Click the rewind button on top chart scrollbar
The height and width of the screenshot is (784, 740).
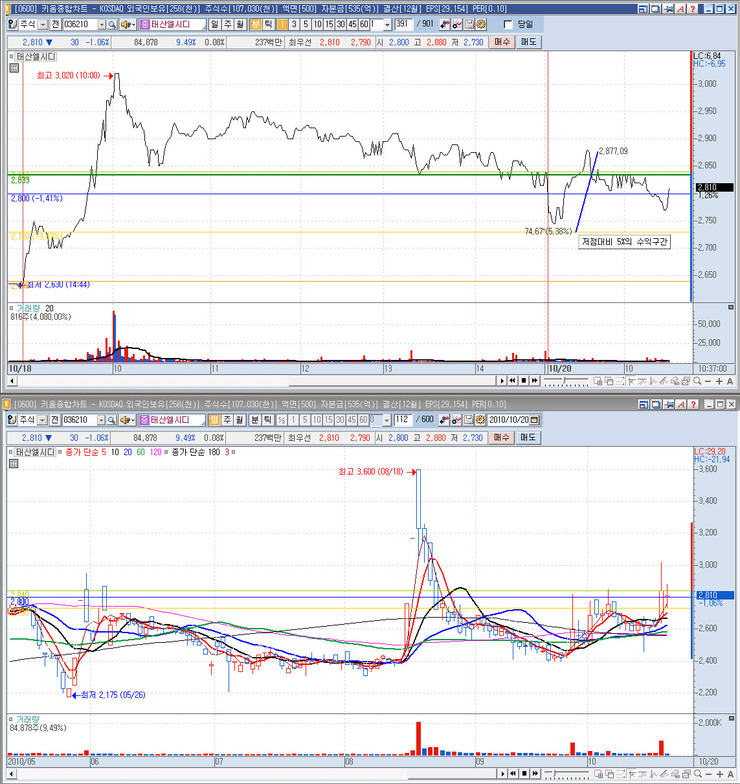pos(512,381)
